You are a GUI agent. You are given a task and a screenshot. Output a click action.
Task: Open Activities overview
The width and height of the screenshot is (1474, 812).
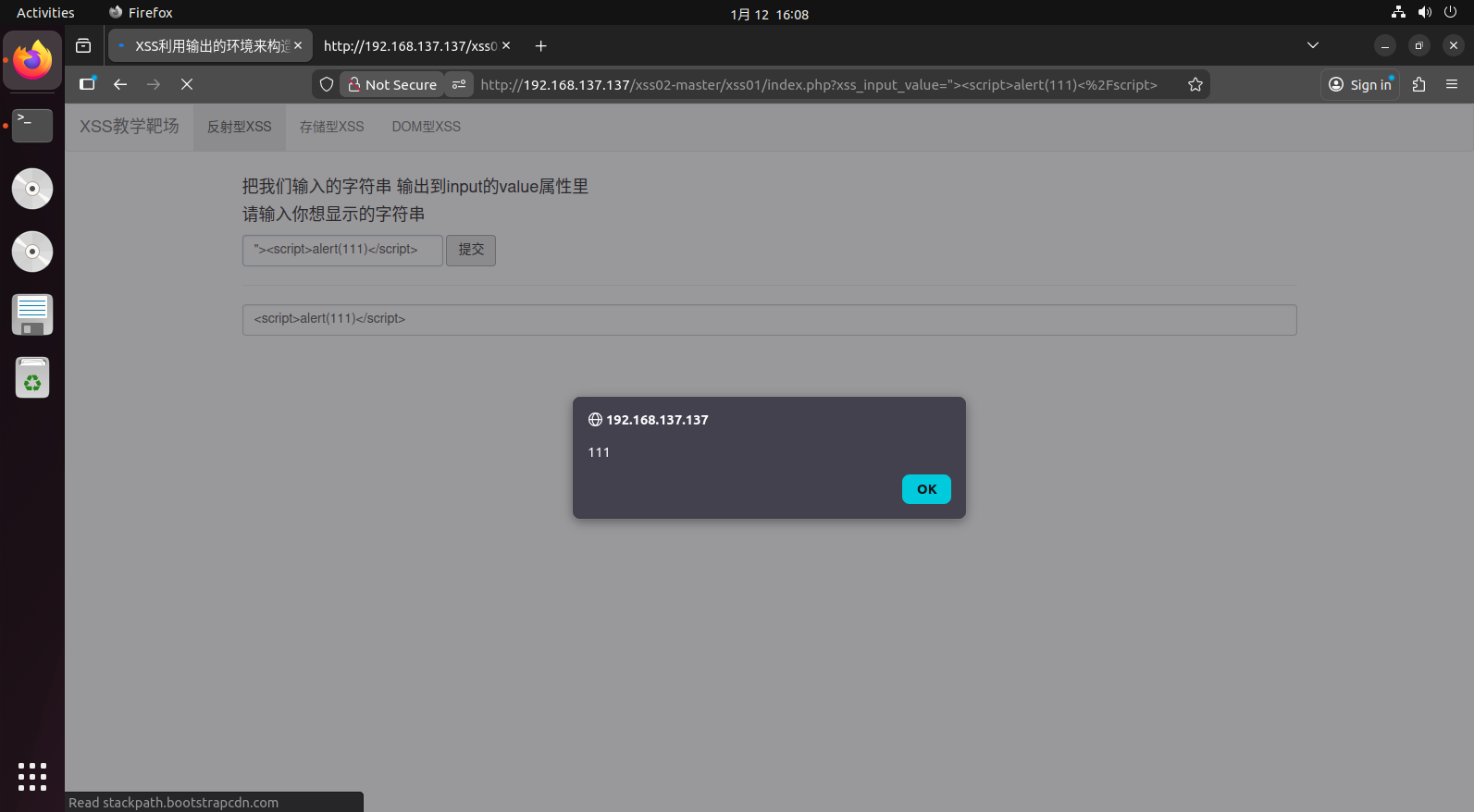(45, 13)
